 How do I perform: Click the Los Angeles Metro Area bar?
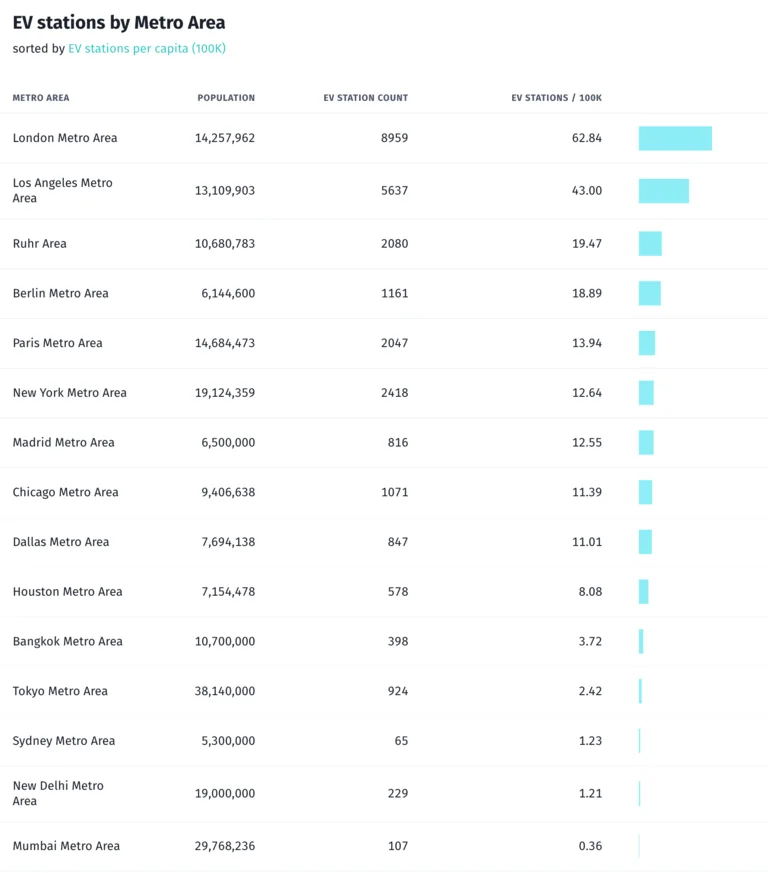(x=664, y=191)
